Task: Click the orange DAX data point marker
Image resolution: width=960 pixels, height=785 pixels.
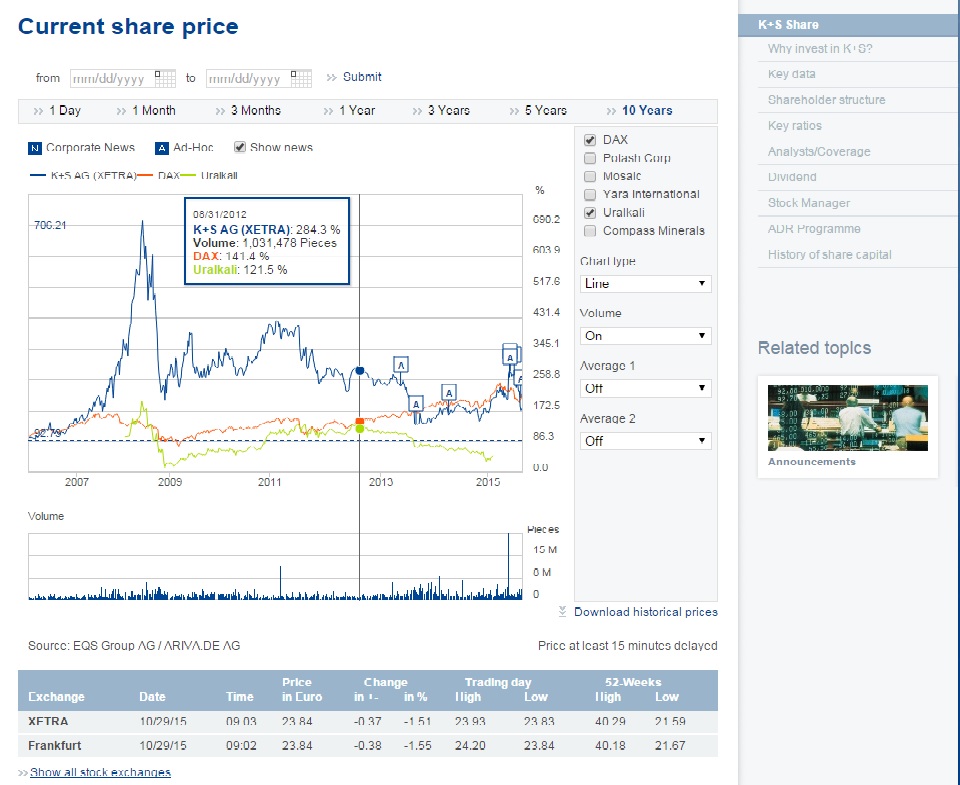Action: click(x=360, y=421)
